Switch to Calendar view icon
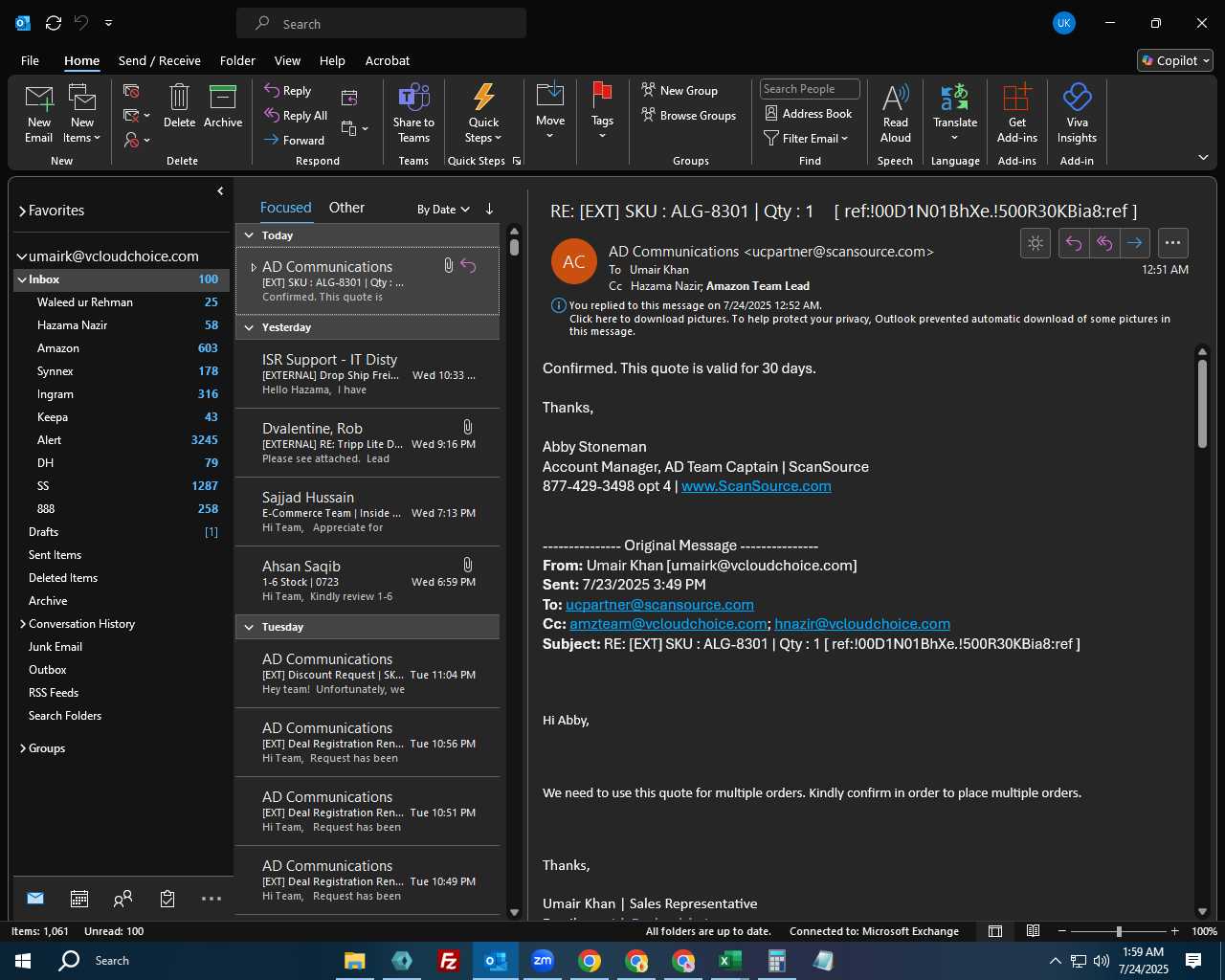Viewport: 1225px width, 980px height. [79, 899]
